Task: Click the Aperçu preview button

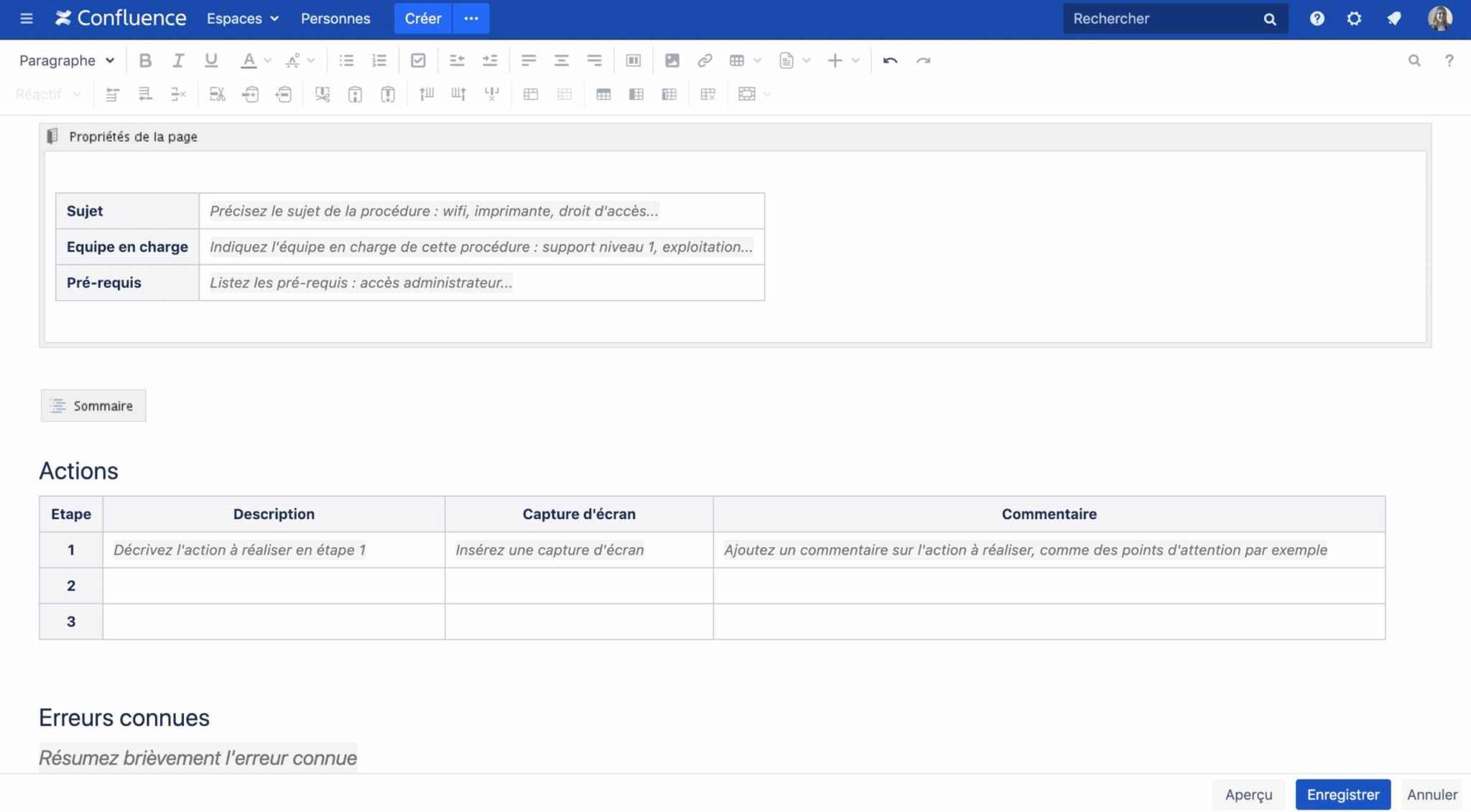Action: tap(1248, 795)
